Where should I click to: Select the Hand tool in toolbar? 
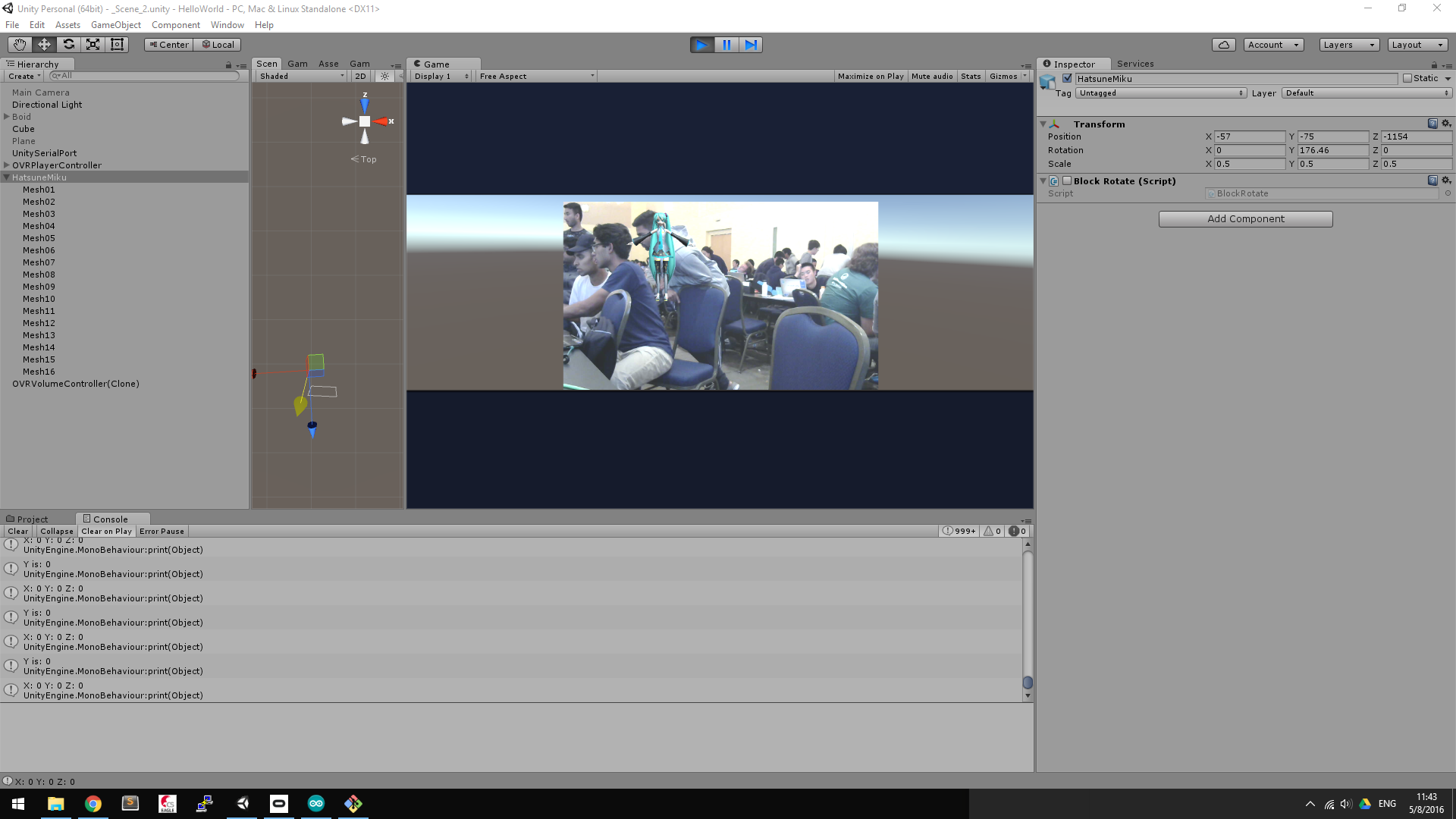click(x=20, y=45)
